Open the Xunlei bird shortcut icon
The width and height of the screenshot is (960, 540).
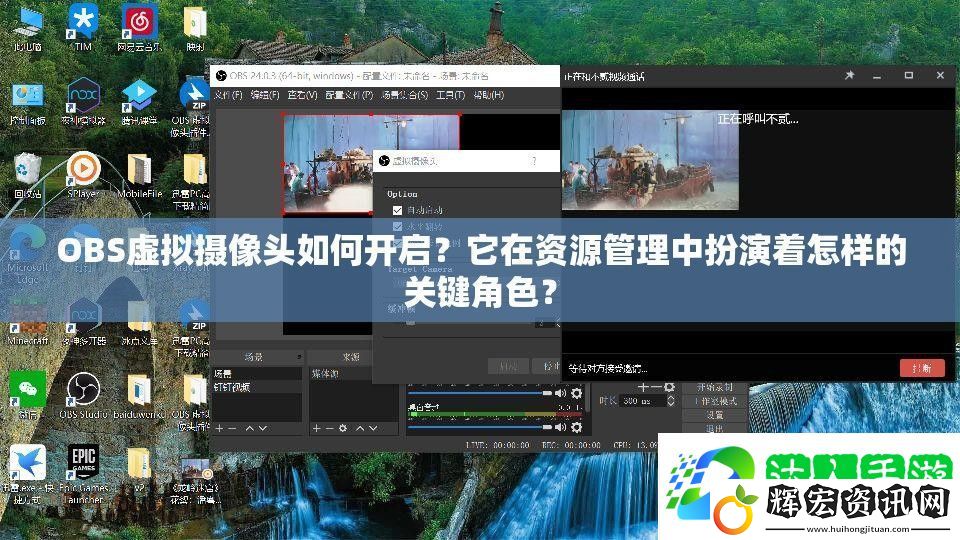coord(28,474)
